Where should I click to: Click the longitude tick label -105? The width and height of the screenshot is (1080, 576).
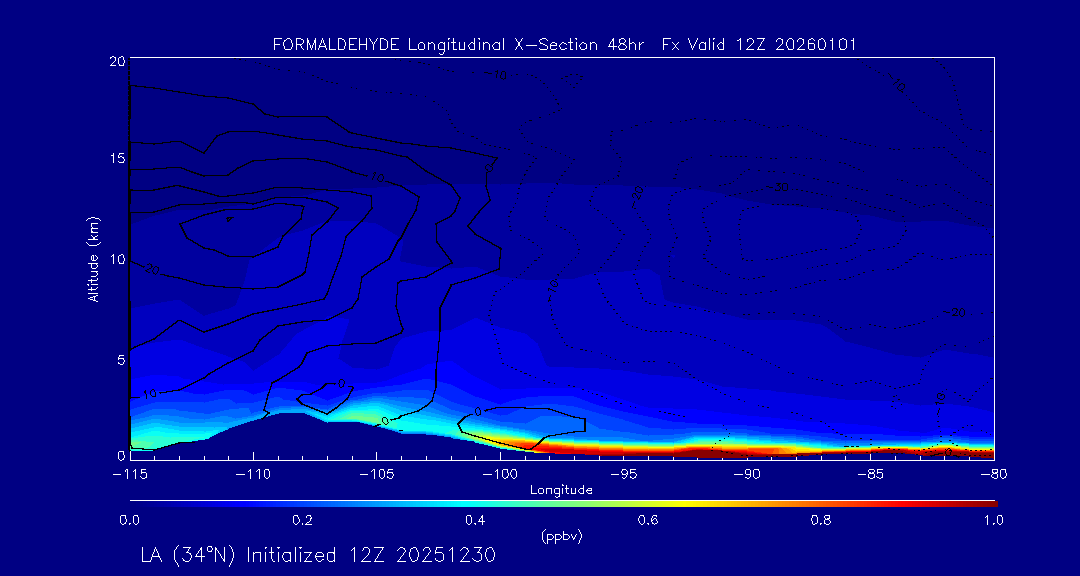[x=376, y=475]
